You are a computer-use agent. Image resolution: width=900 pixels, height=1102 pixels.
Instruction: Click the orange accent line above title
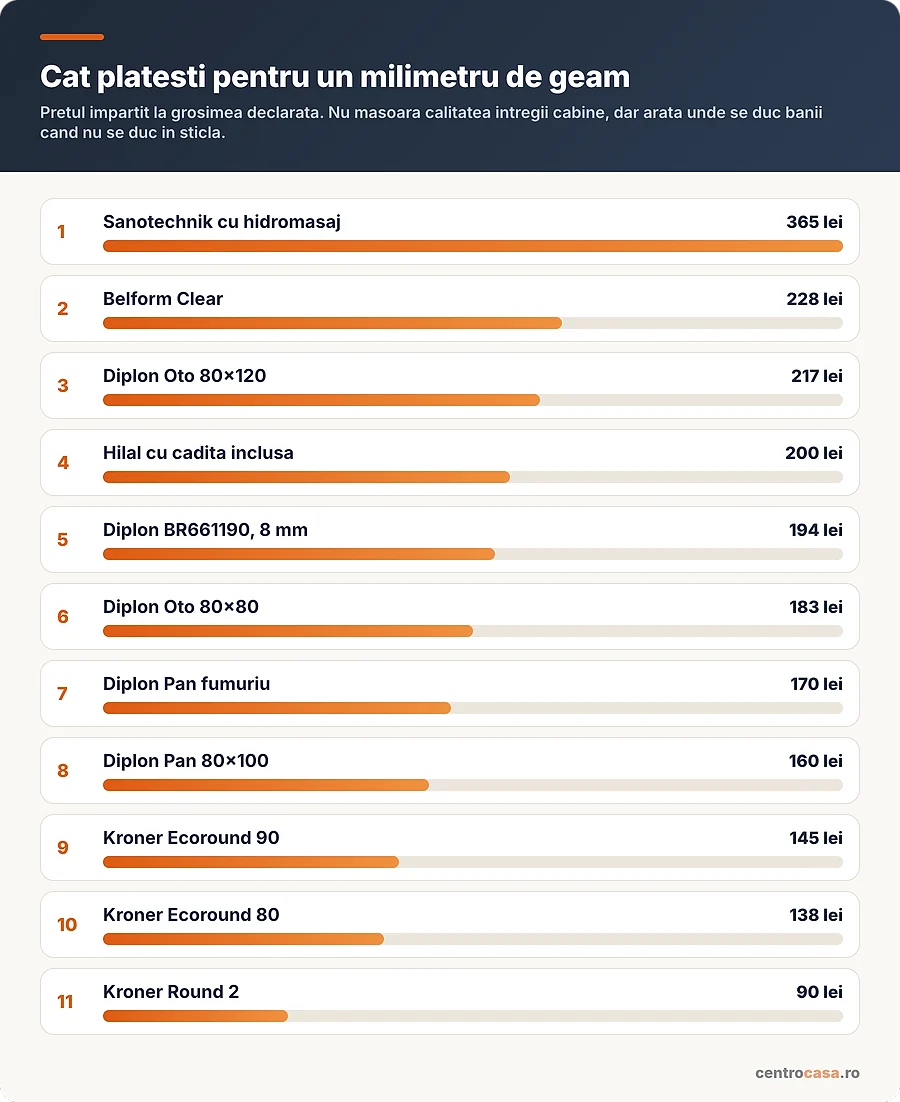point(72,37)
